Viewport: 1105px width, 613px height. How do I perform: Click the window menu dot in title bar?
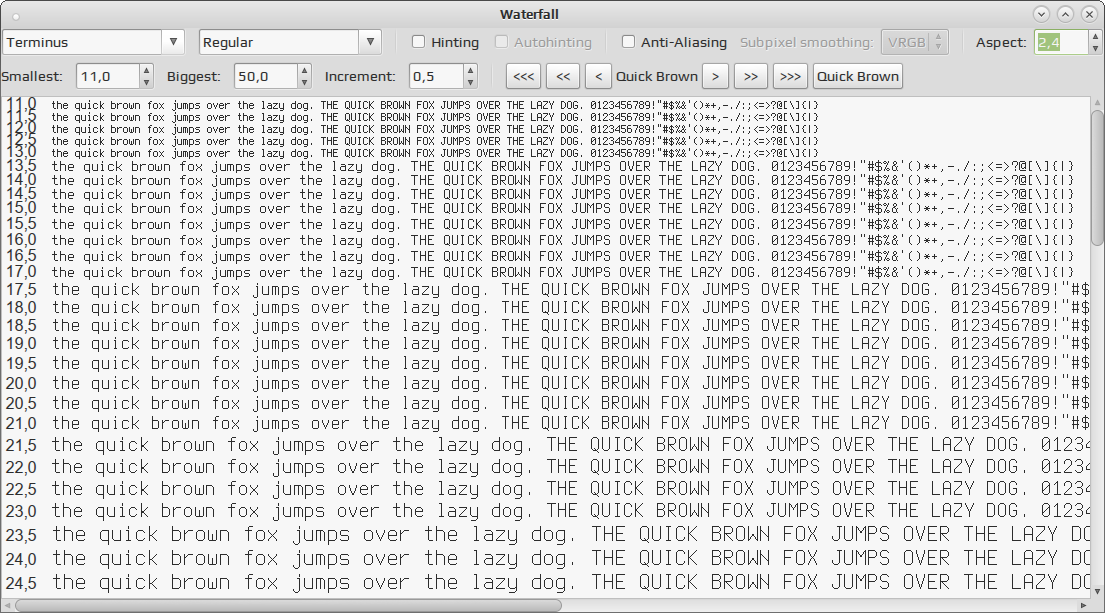16,16
